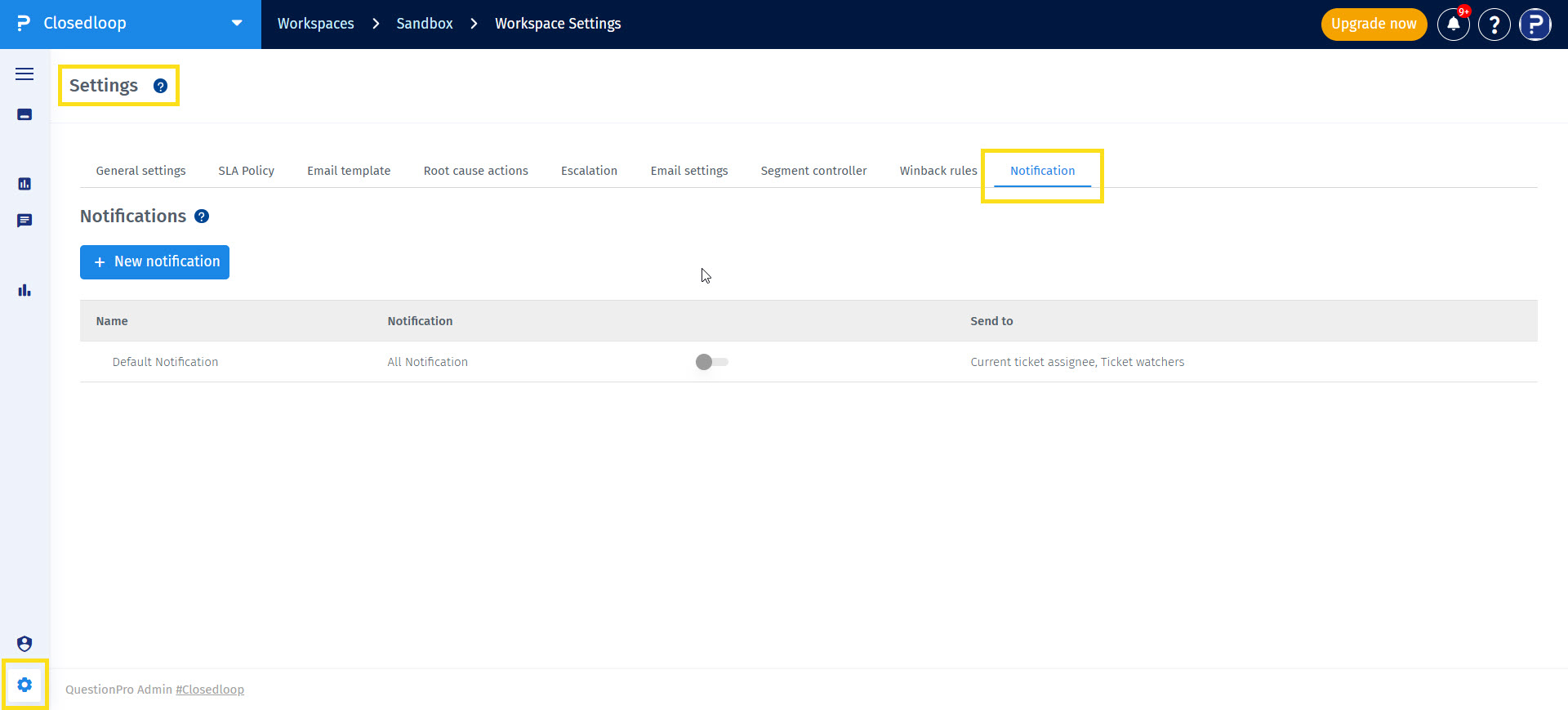Click the QuestionPro logo icon
This screenshot has width=1568, height=710.
coord(24,24)
